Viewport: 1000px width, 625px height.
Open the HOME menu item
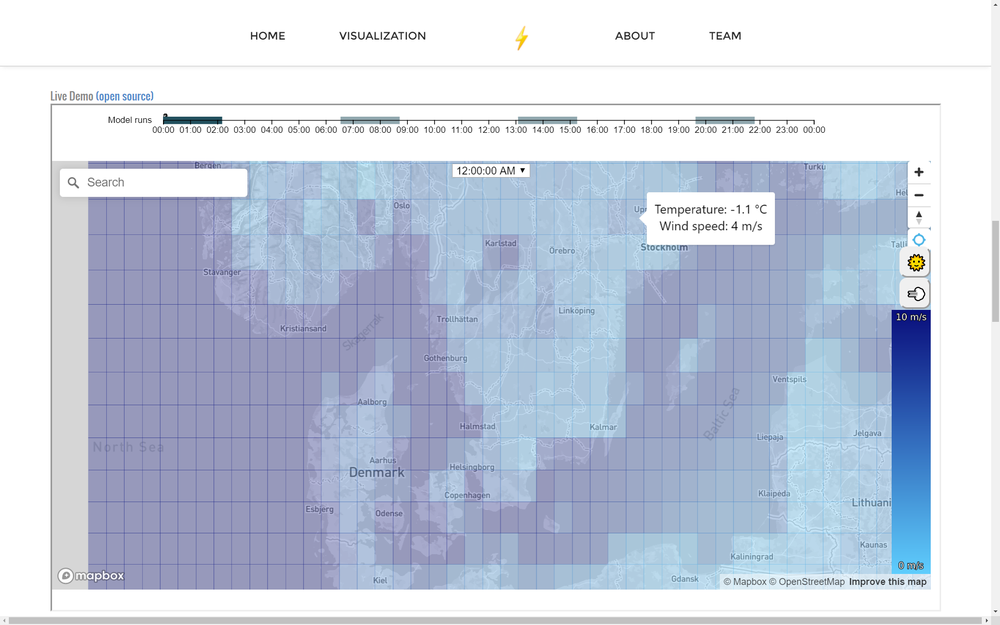click(267, 36)
